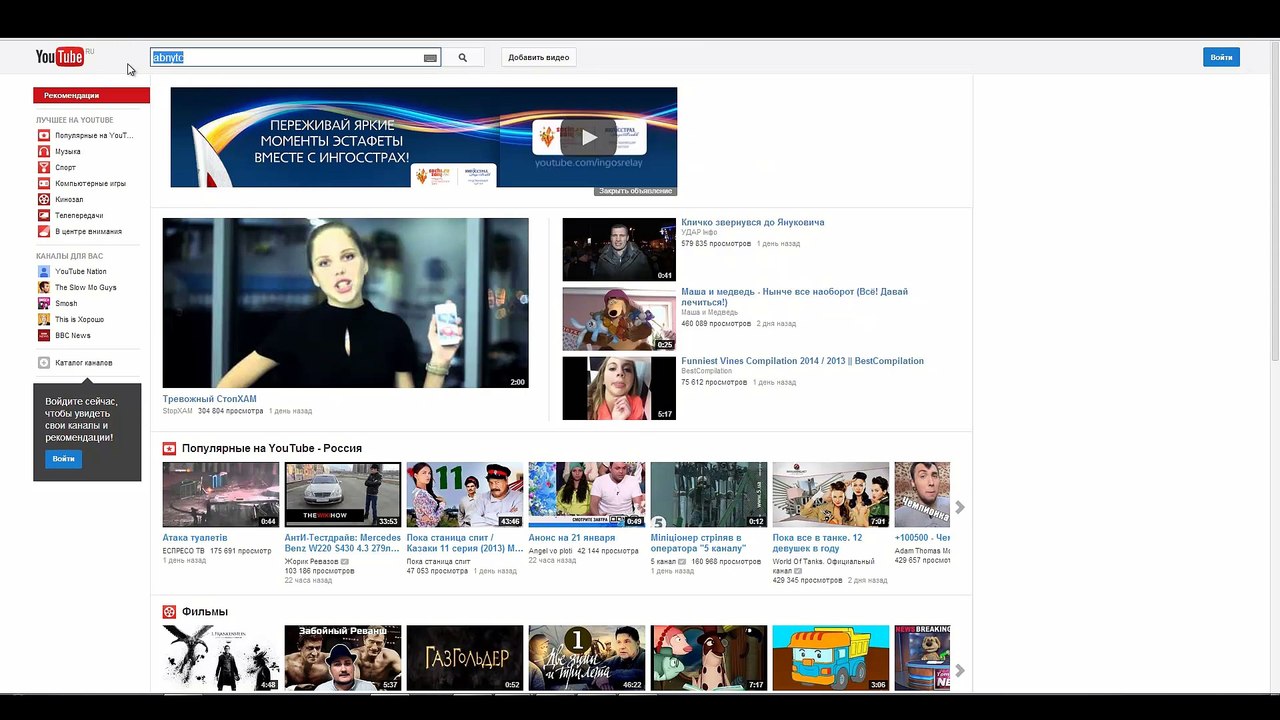Viewport: 1280px width, 720px height.
Task: Open Музыка in the sidebar
Action: click(68, 151)
